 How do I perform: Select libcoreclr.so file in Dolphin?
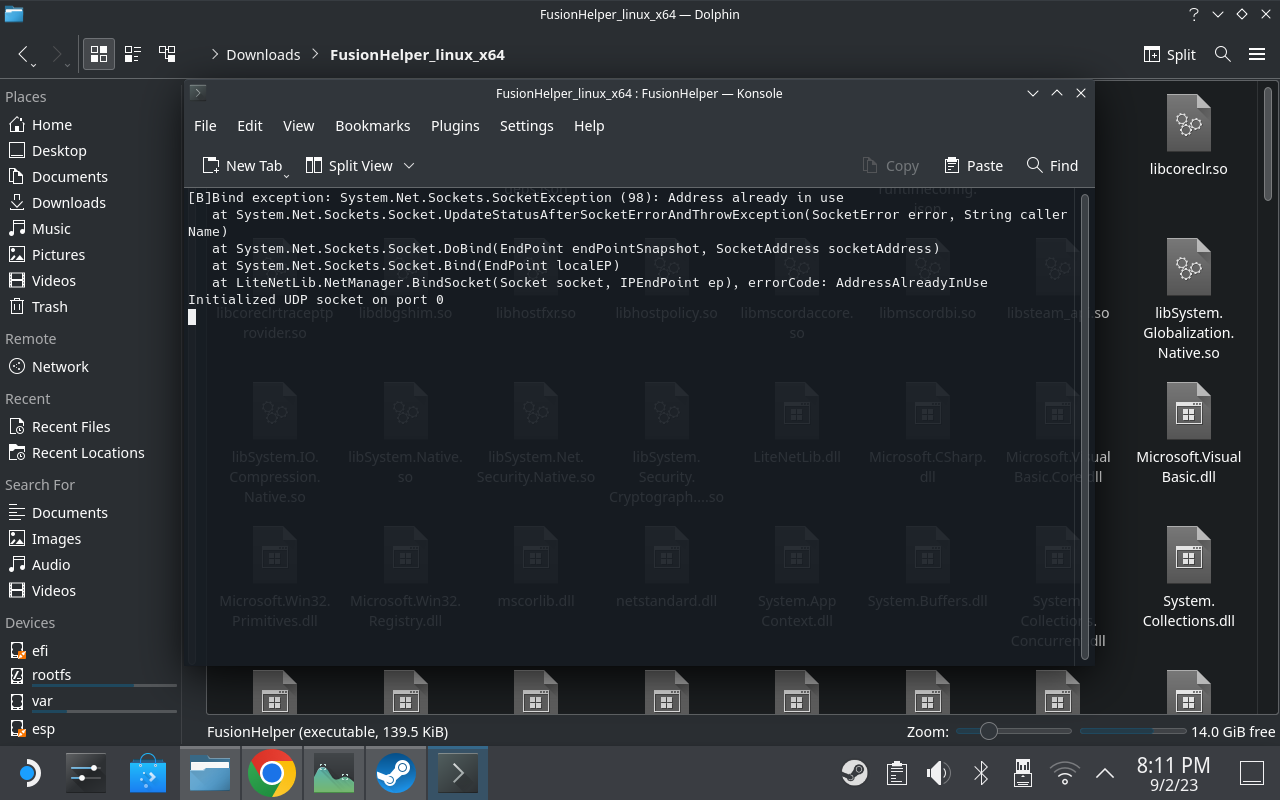(1188, 136)
